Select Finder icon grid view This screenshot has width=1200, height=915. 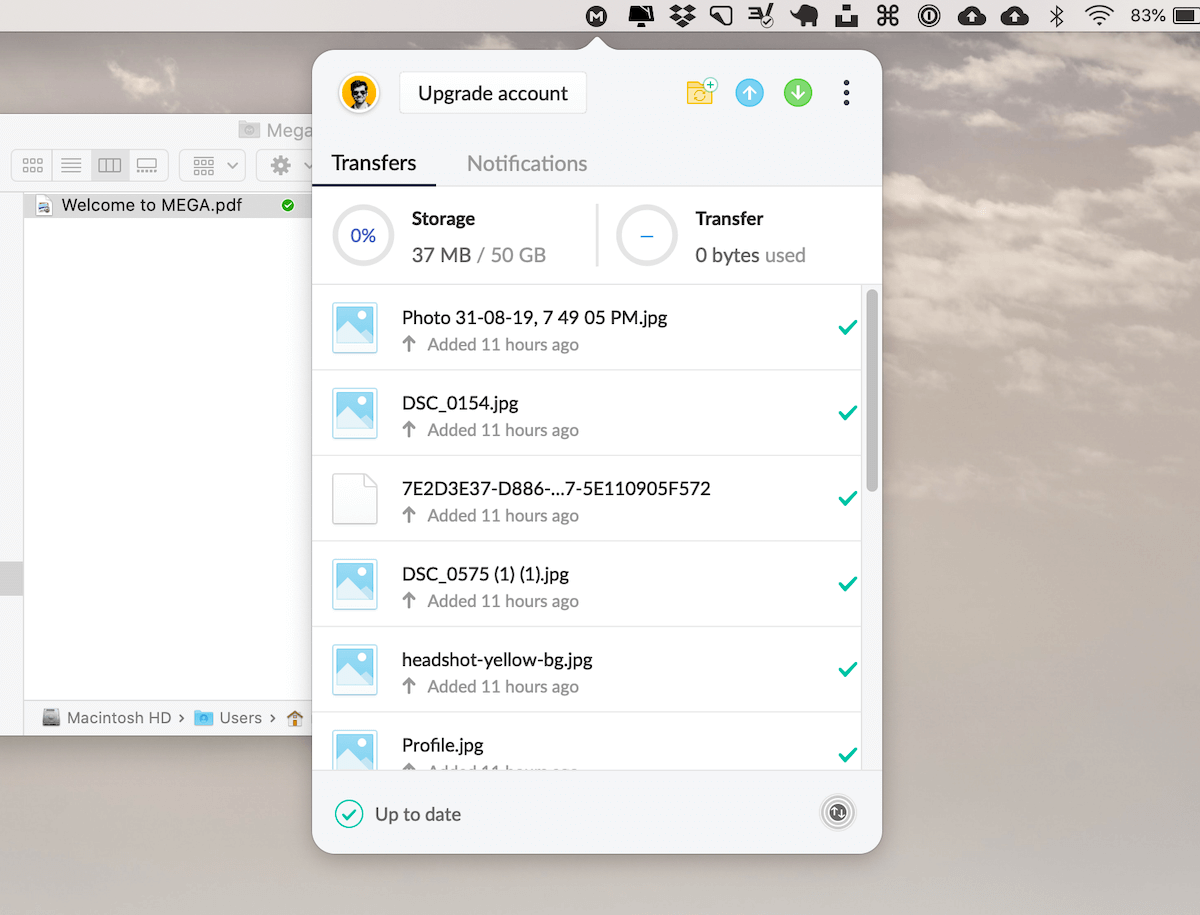32,165
